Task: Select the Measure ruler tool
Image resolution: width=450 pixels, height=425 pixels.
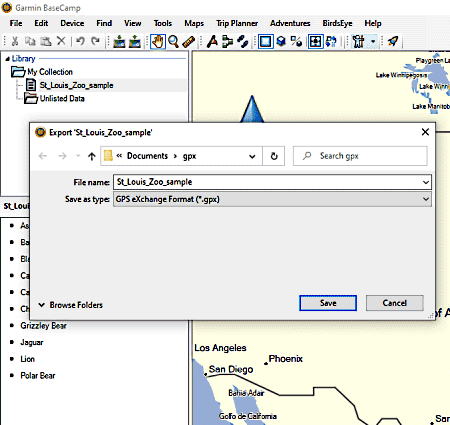Action: coord(189,42)
